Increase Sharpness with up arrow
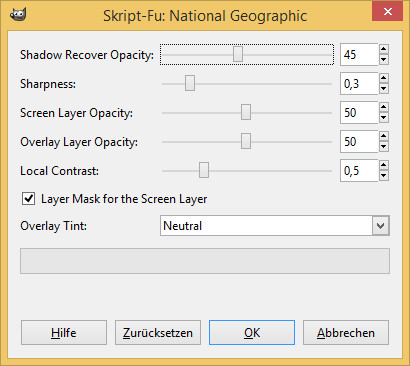410x366 pixels. click(384, 78)
